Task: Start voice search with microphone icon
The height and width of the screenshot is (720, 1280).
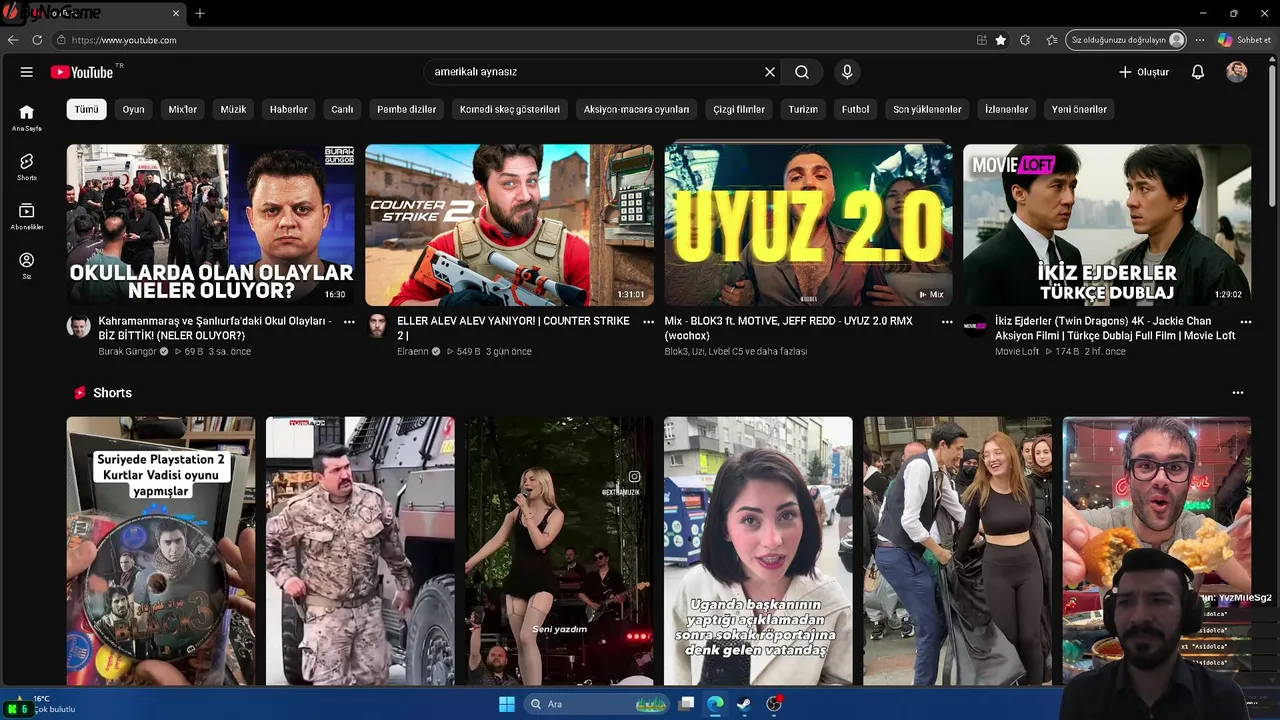Action: [x=847, y=72]
